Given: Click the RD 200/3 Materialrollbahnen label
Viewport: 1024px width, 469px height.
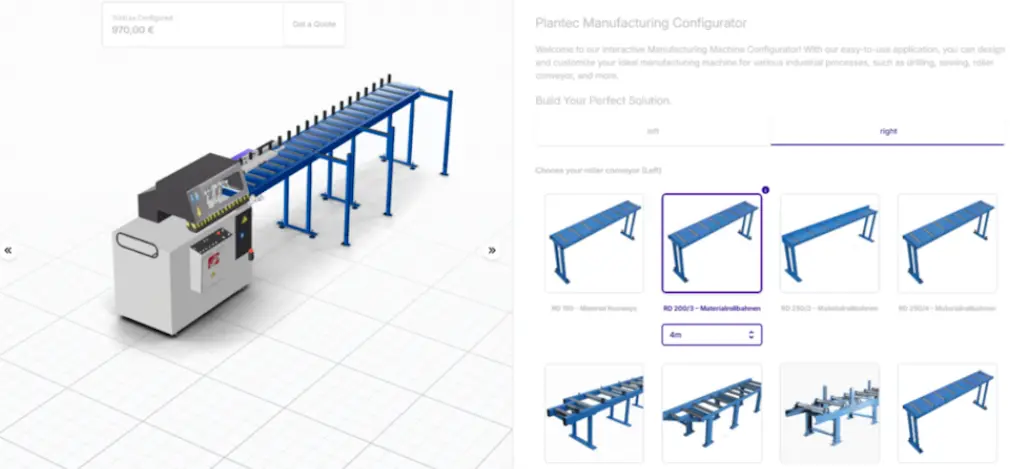Looking at the screenshot, I should pyautogui.click(x=711, y=308).
